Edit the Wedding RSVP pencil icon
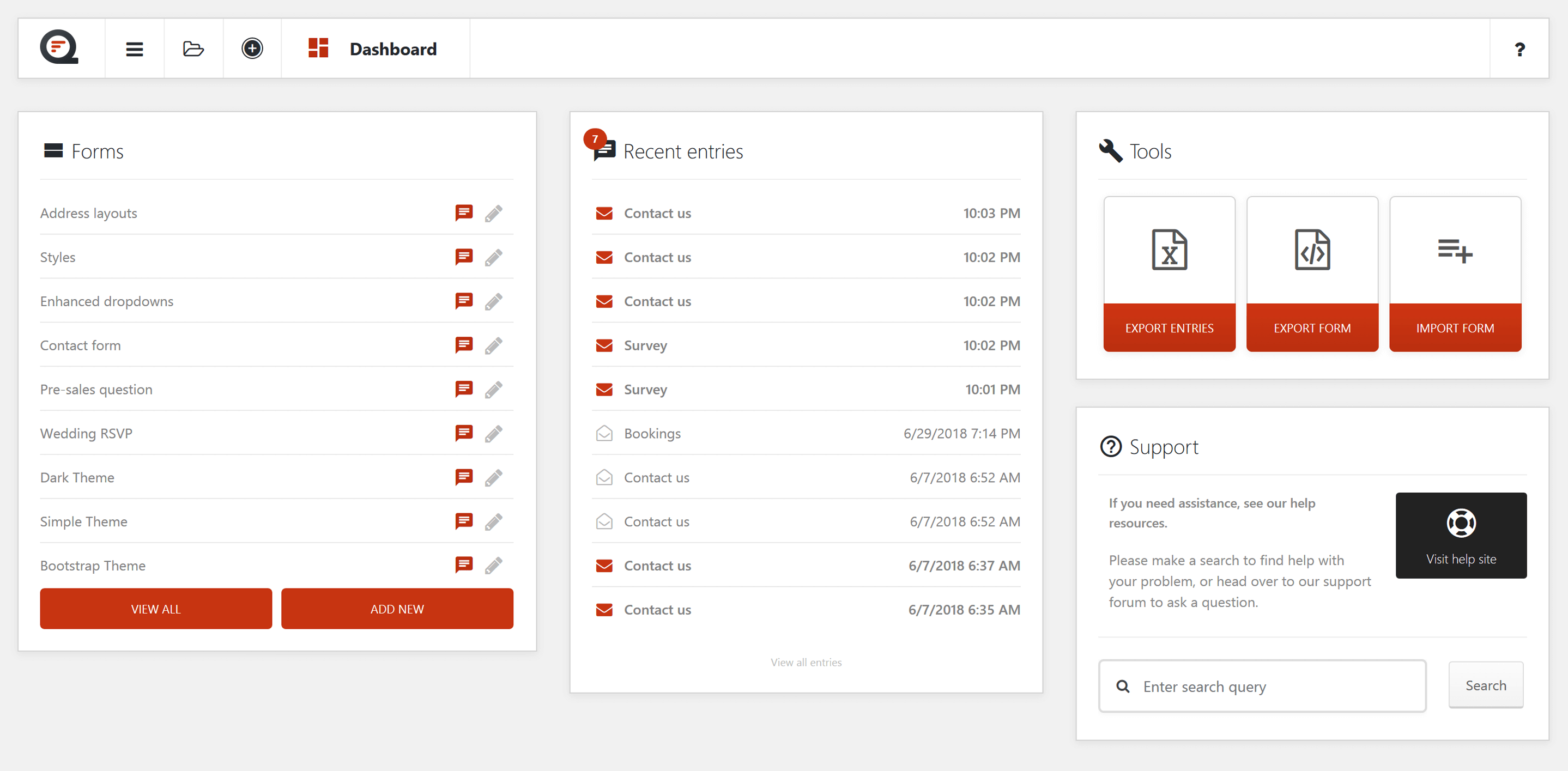Viewport: 1568px width, 771px height. pyautogui.click(x=494, y=434)
